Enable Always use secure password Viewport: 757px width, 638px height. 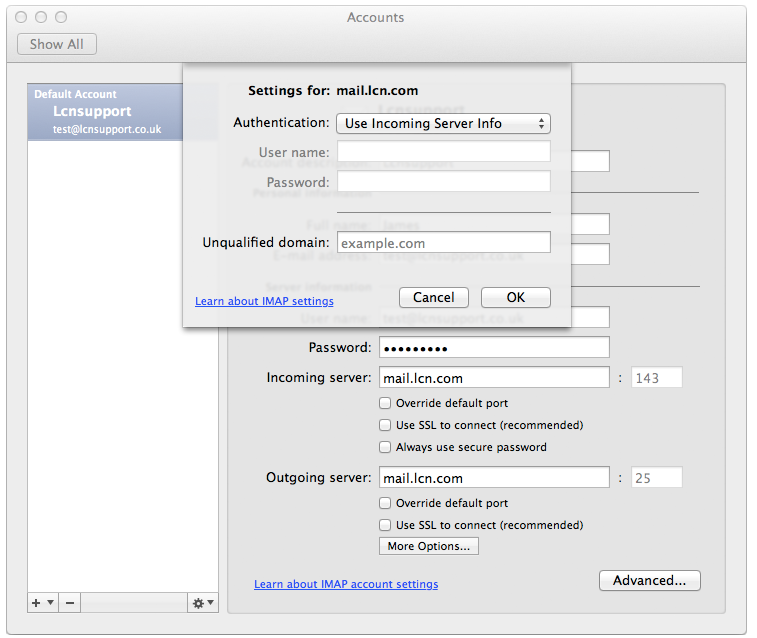[385, 447]
